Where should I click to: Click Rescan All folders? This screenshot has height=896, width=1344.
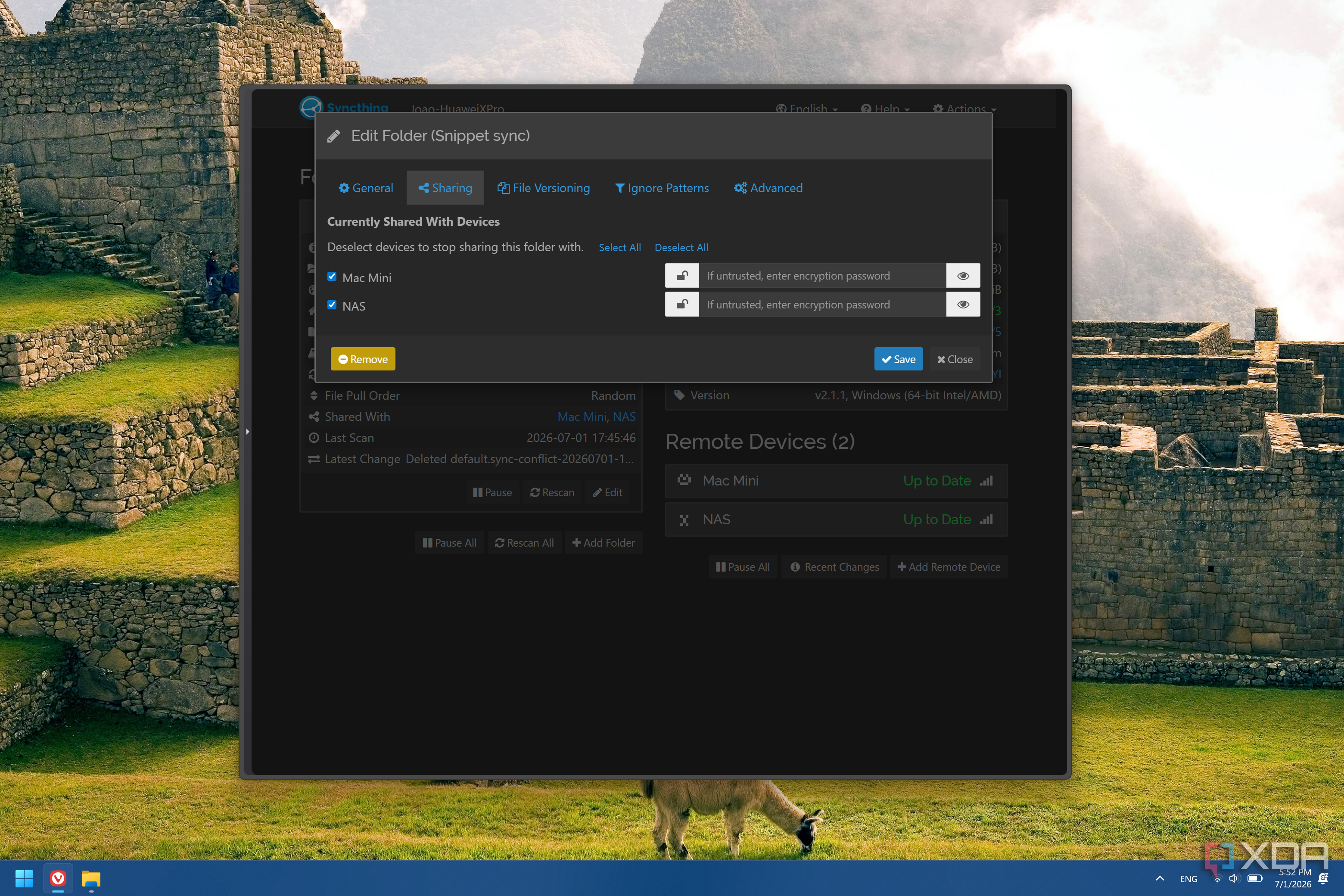pyautogui.click(x=524, y=543)
